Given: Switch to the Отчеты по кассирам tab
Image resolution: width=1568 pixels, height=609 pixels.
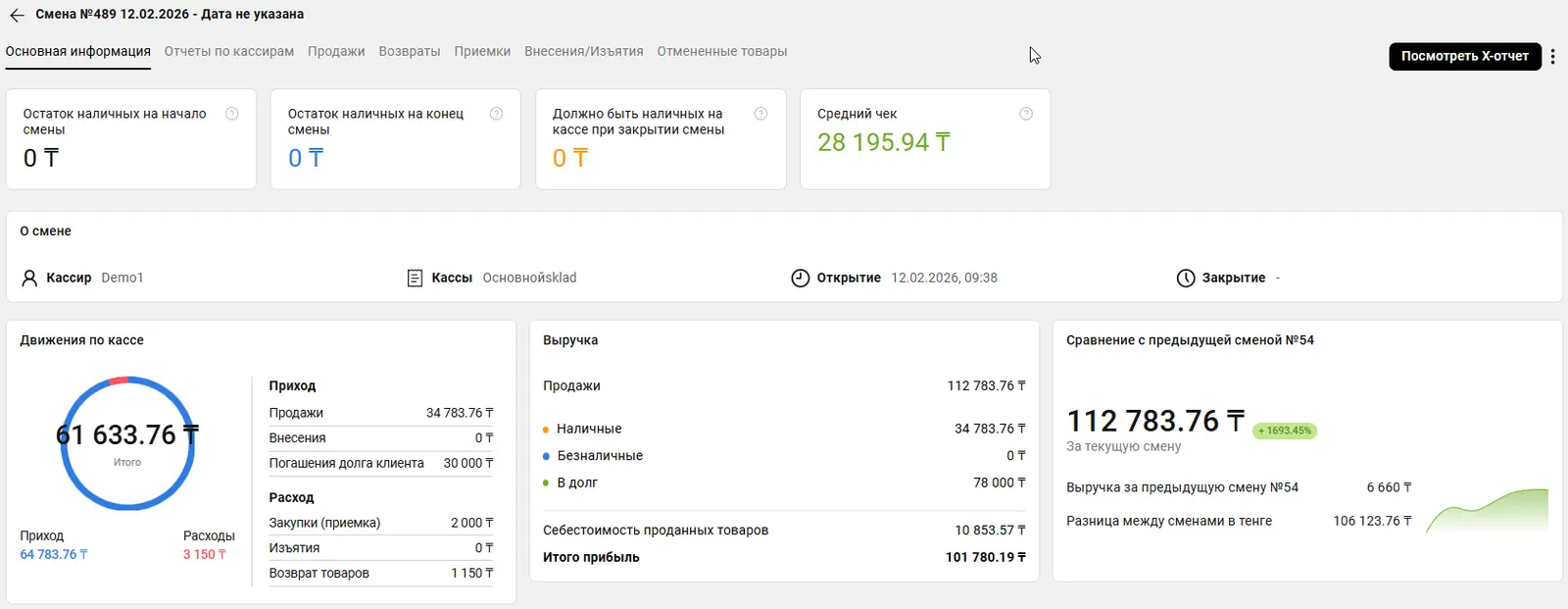Looking at the screenshot, I should [229, 52].
